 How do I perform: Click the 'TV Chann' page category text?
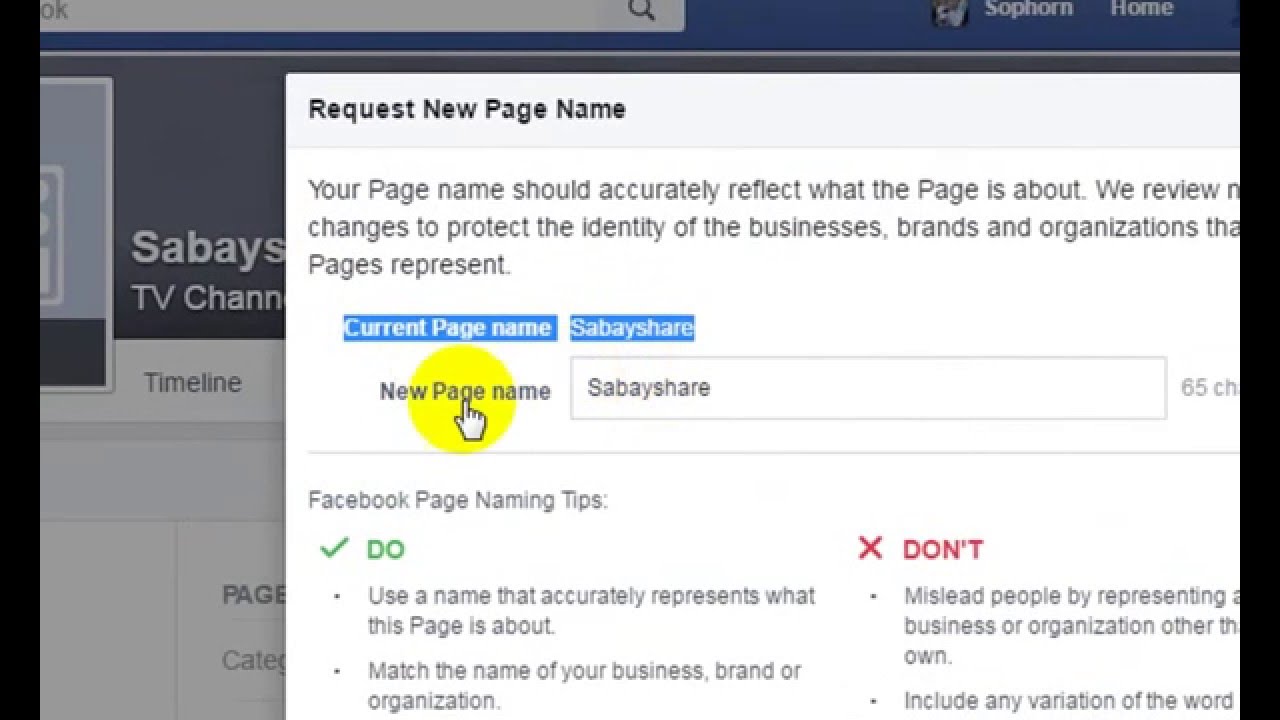point(208,298)
